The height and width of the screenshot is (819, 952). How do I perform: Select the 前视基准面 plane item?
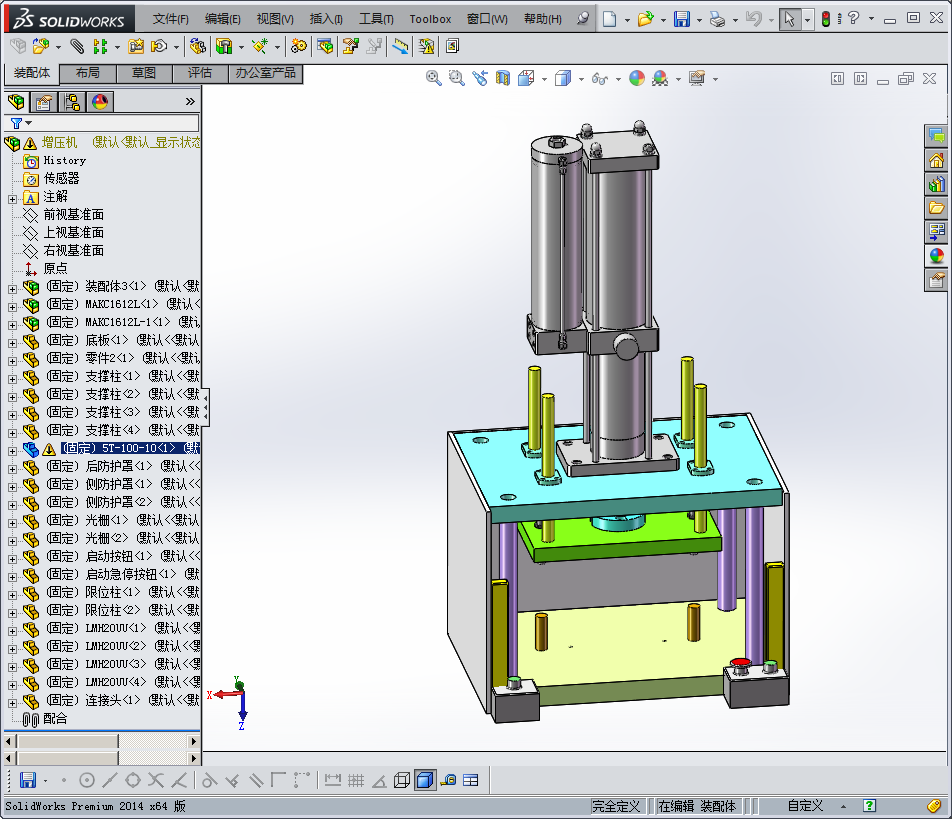point(73,214)
